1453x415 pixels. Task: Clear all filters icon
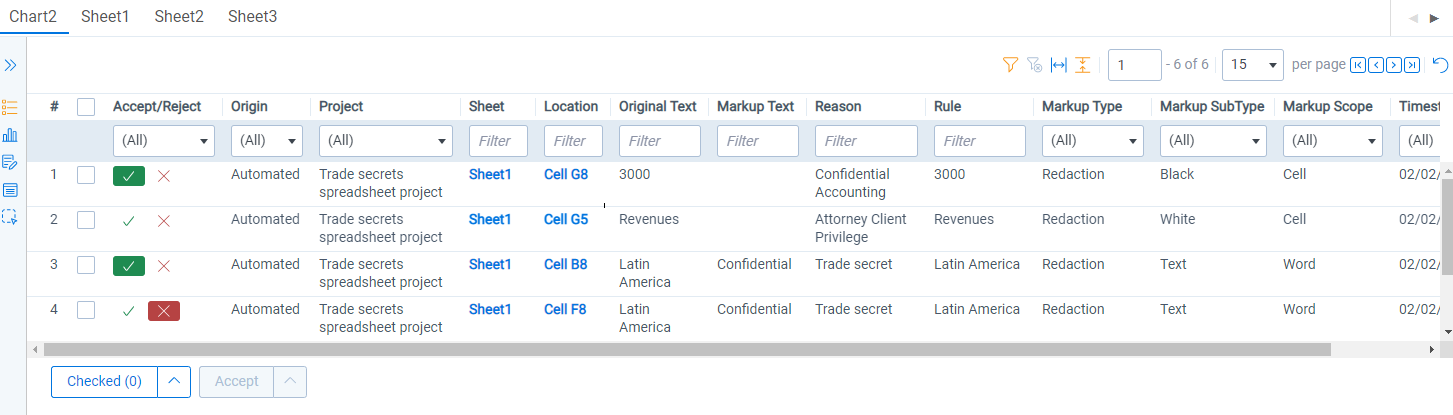1035,65
